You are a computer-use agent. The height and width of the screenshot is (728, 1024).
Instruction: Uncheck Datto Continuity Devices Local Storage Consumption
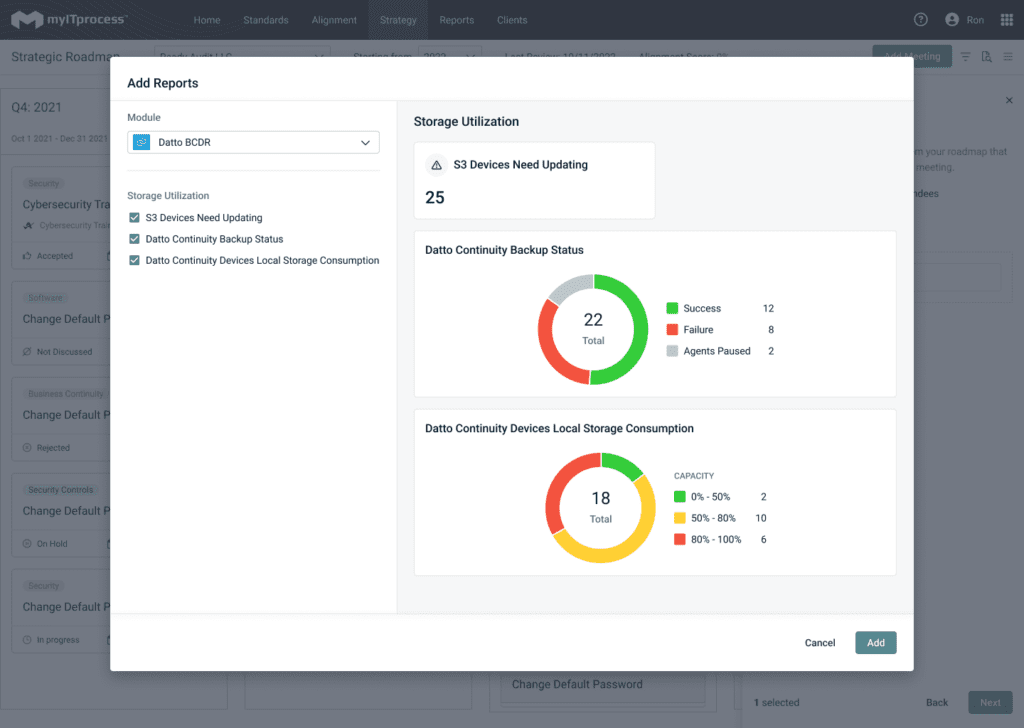point(134,260)
